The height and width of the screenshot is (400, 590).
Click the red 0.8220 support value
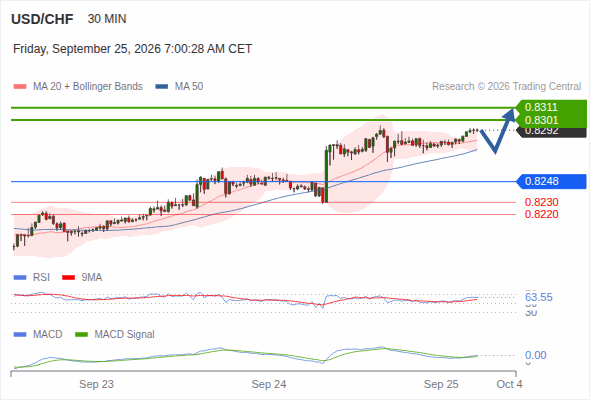(x=541, y=214)
